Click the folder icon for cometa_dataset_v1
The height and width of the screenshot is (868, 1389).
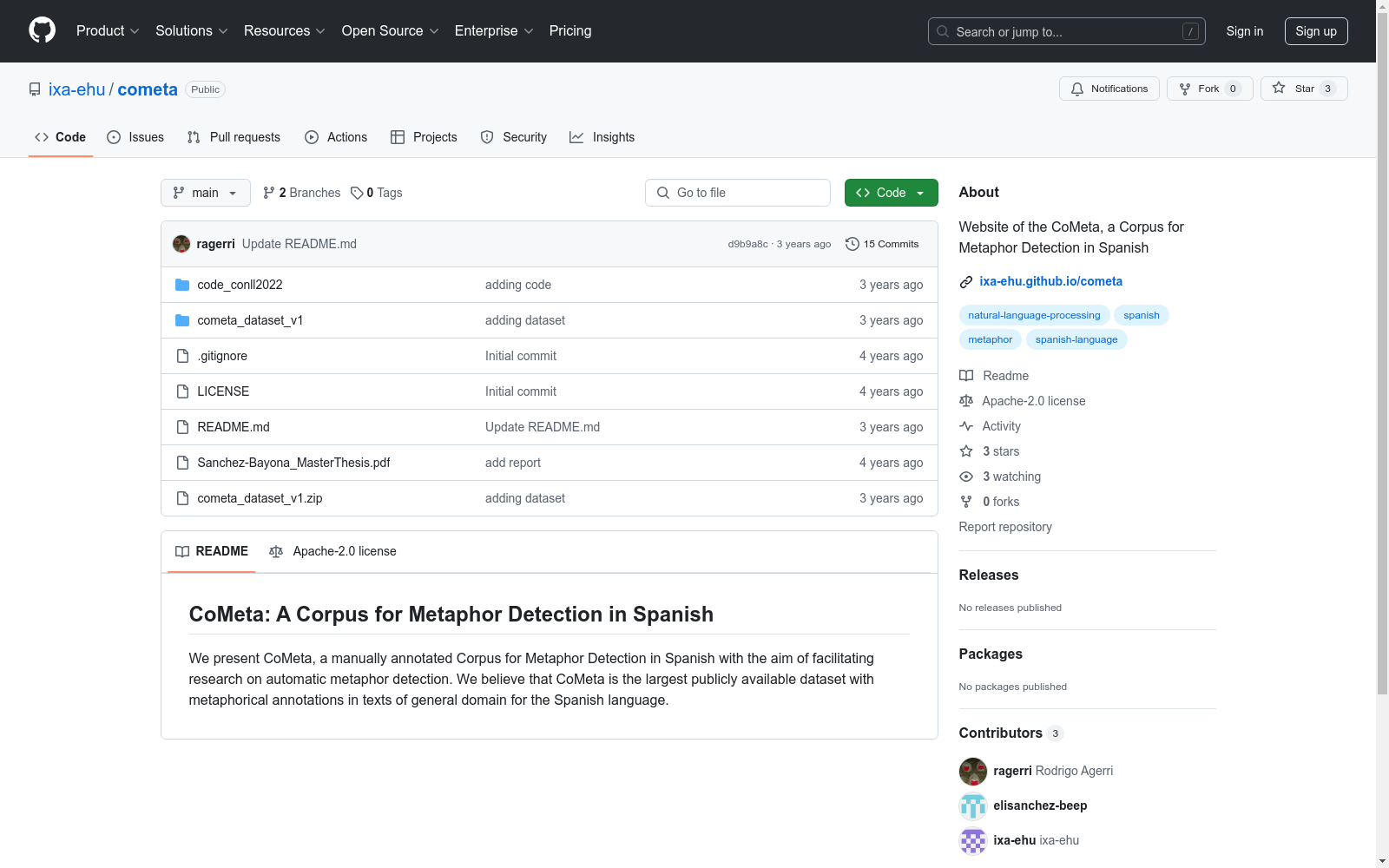182,320
